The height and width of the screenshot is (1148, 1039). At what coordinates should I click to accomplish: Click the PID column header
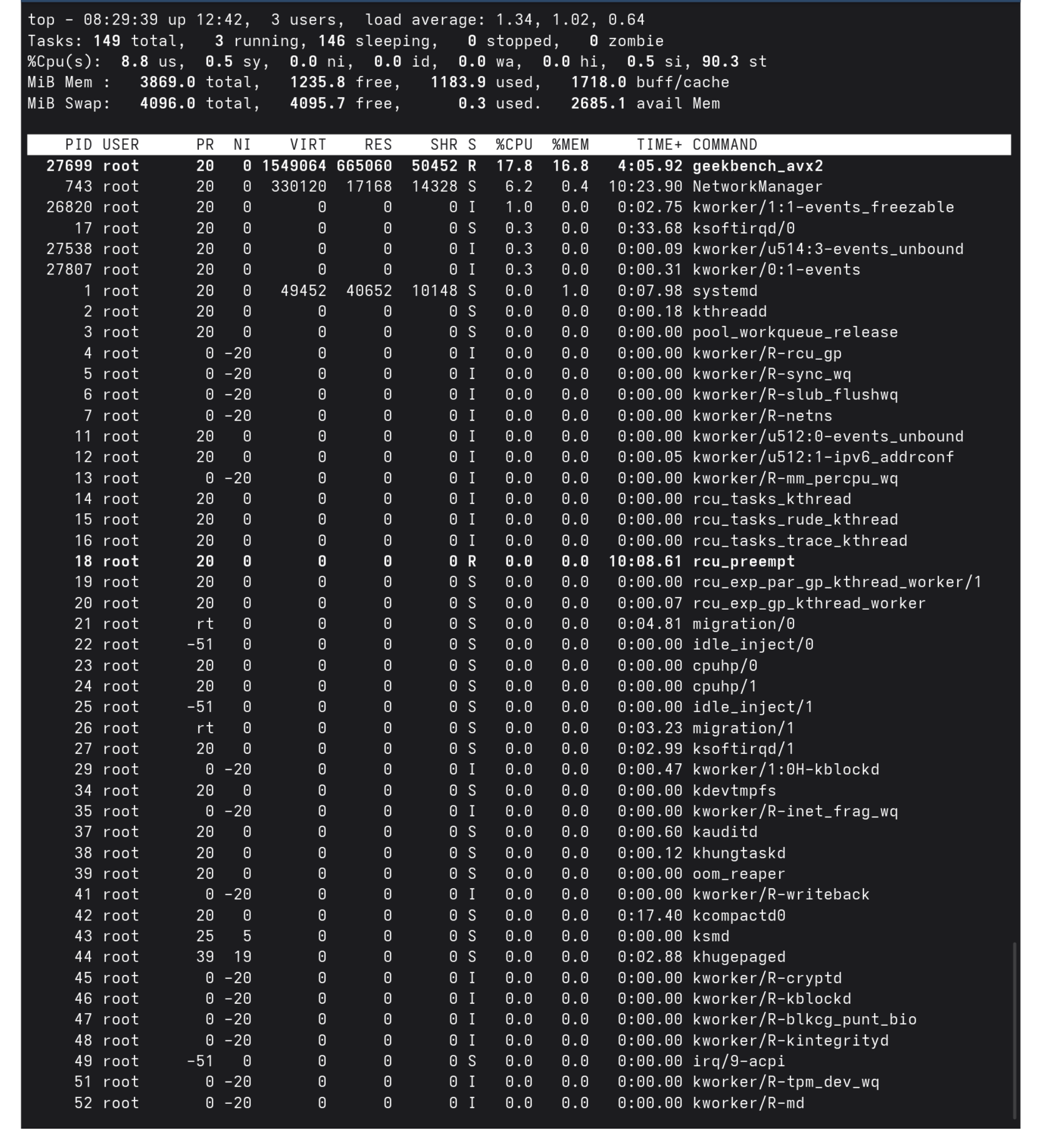(x=79, y=145)
